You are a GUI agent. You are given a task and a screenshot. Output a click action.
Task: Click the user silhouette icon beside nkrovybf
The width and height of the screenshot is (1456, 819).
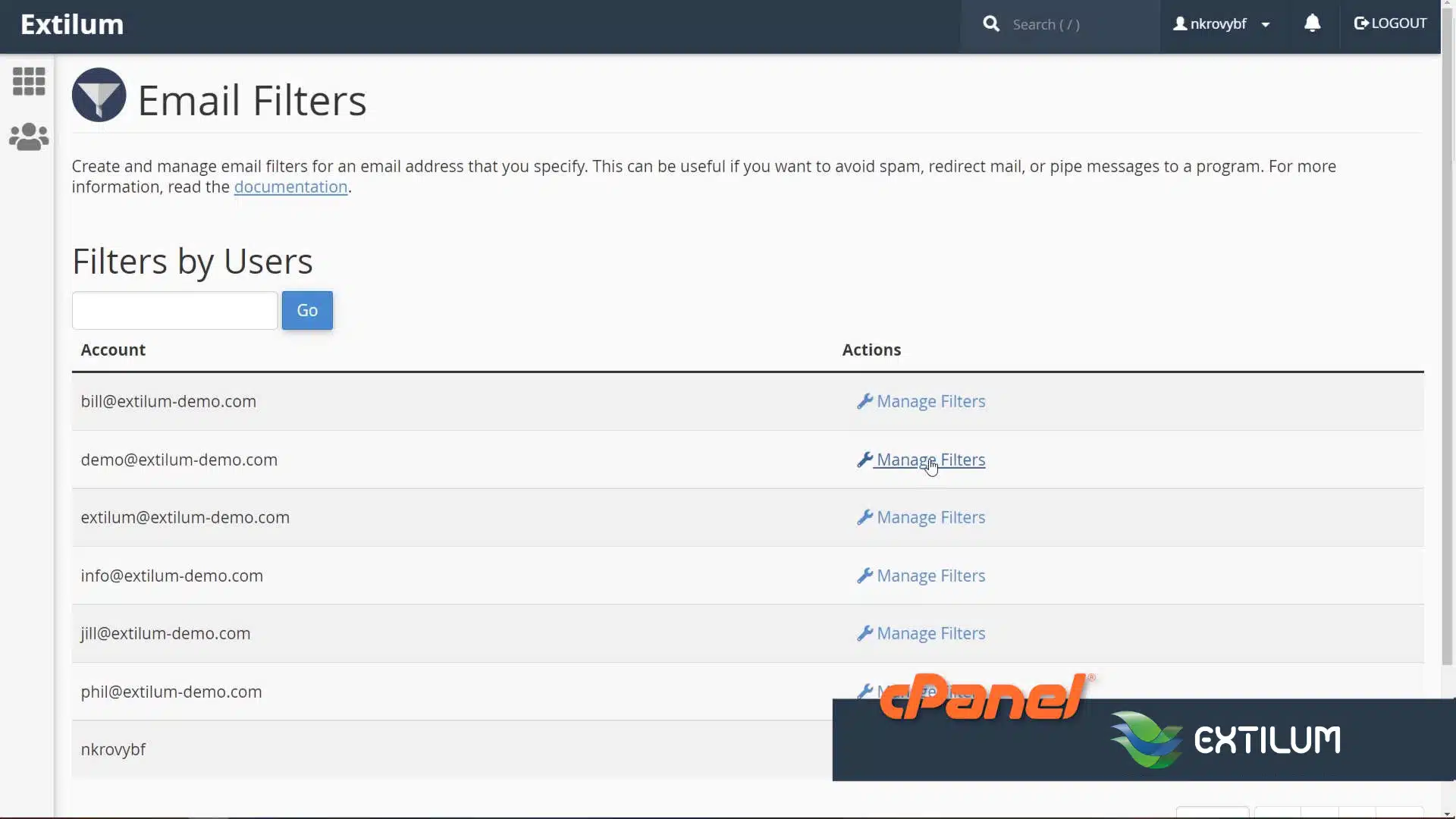1180,24
